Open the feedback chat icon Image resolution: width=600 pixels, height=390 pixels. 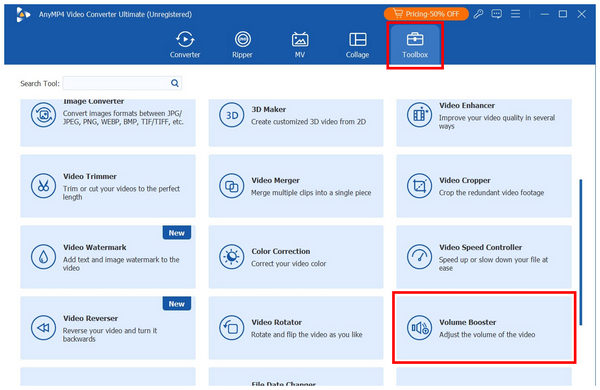497,14
